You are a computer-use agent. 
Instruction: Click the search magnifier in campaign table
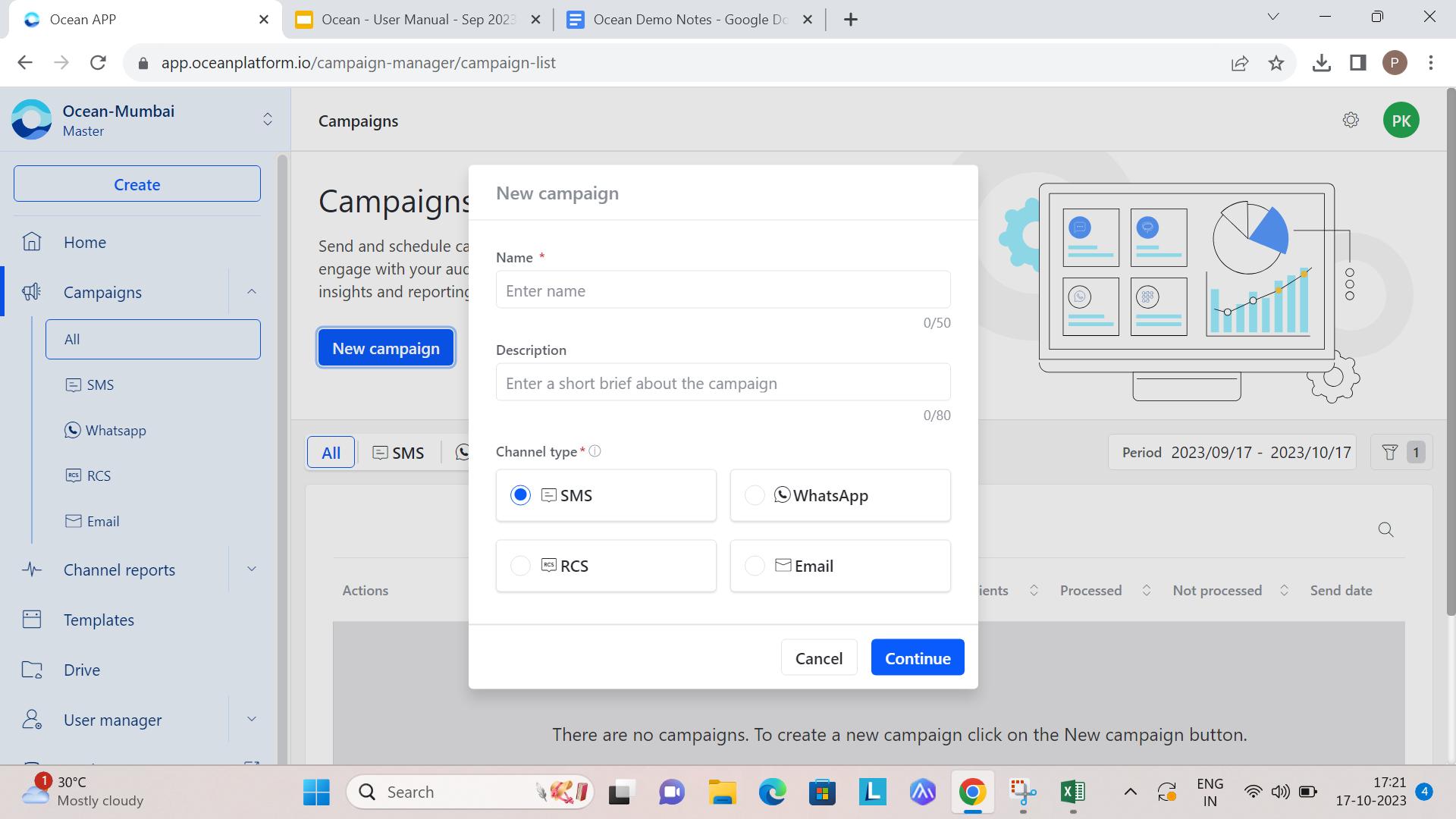pos(1386,529)
